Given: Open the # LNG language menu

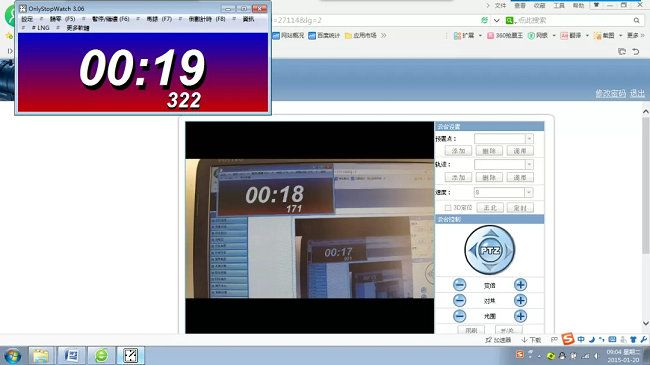Looking at the screenshot, I should (x=41, y=28).
